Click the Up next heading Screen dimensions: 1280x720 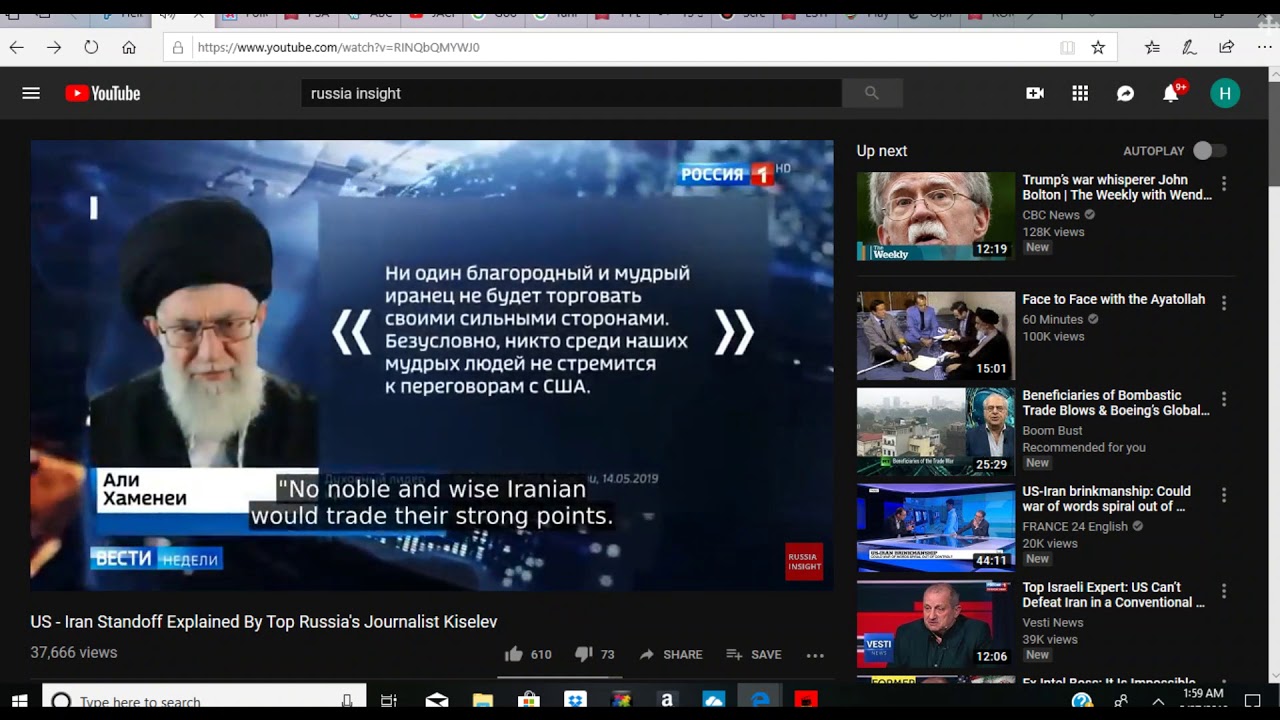[882, 151]
